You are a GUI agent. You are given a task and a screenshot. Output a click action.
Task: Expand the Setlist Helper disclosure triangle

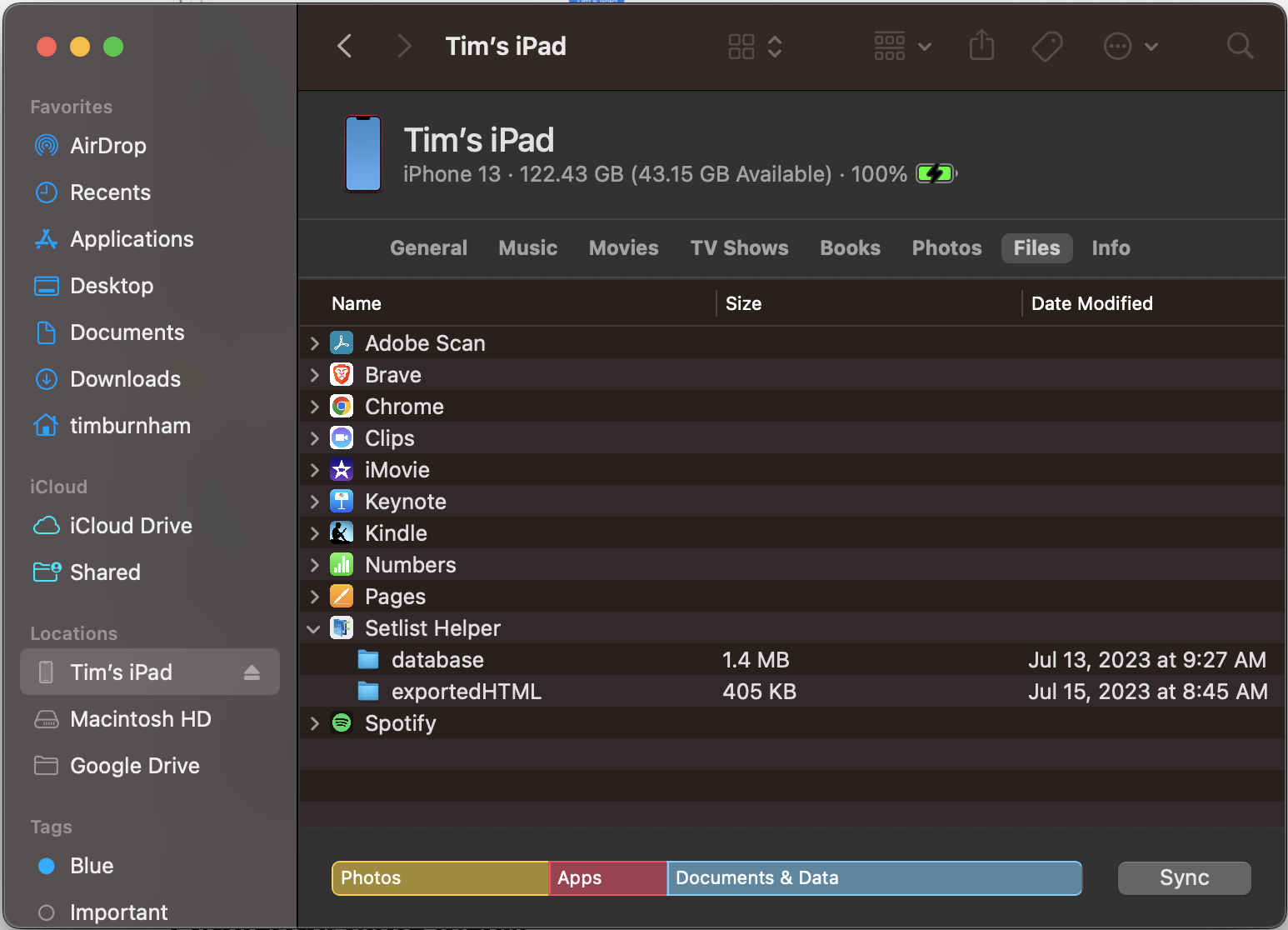tap(313, 628)
